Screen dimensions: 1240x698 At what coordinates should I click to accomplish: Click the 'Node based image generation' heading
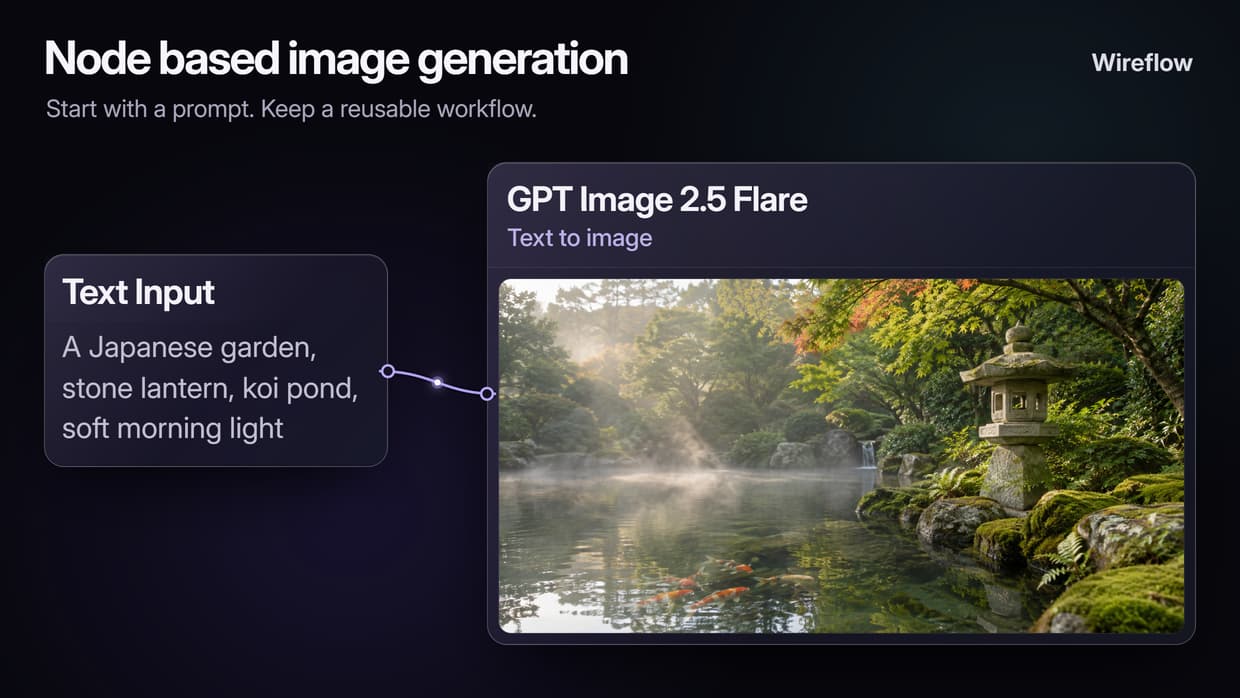(336, 60)
